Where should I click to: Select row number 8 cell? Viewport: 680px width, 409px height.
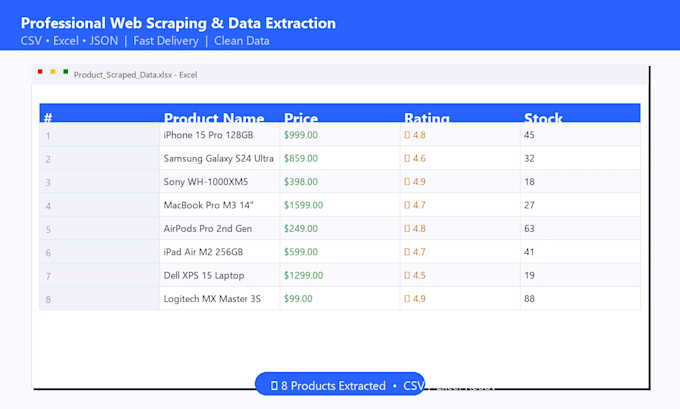coord(99,298)
